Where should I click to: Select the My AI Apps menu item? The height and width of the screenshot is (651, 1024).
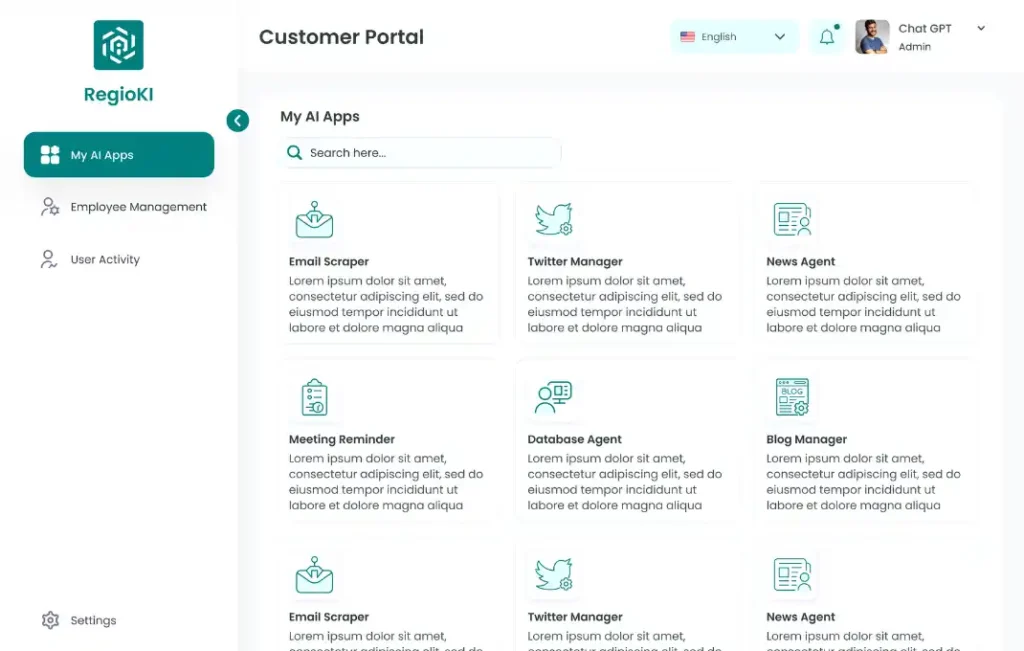[x=119, y=155]
